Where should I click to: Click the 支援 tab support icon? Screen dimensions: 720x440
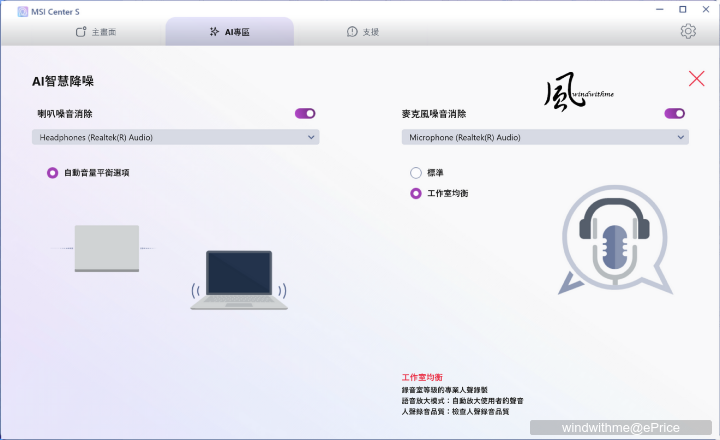pyautogui.click(x=351, y=32)
